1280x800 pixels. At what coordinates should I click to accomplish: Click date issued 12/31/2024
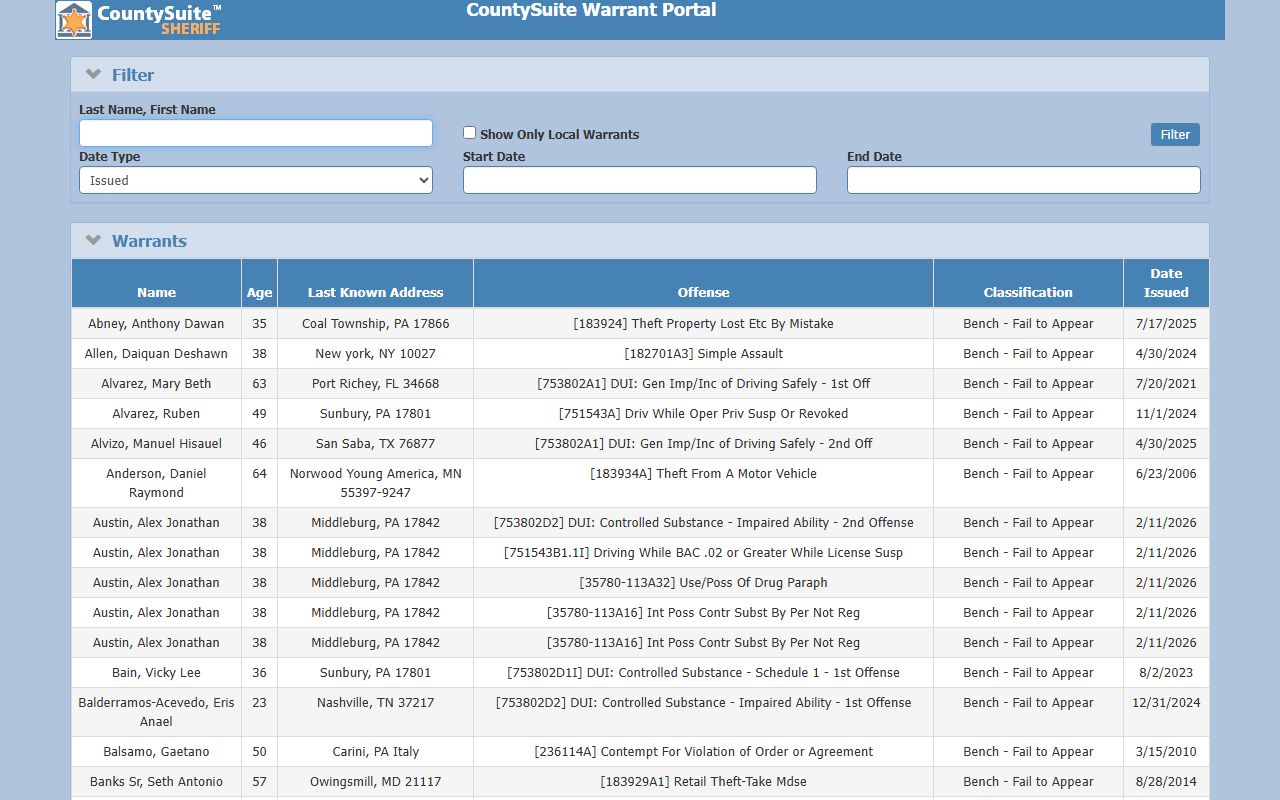(1166, 702)
